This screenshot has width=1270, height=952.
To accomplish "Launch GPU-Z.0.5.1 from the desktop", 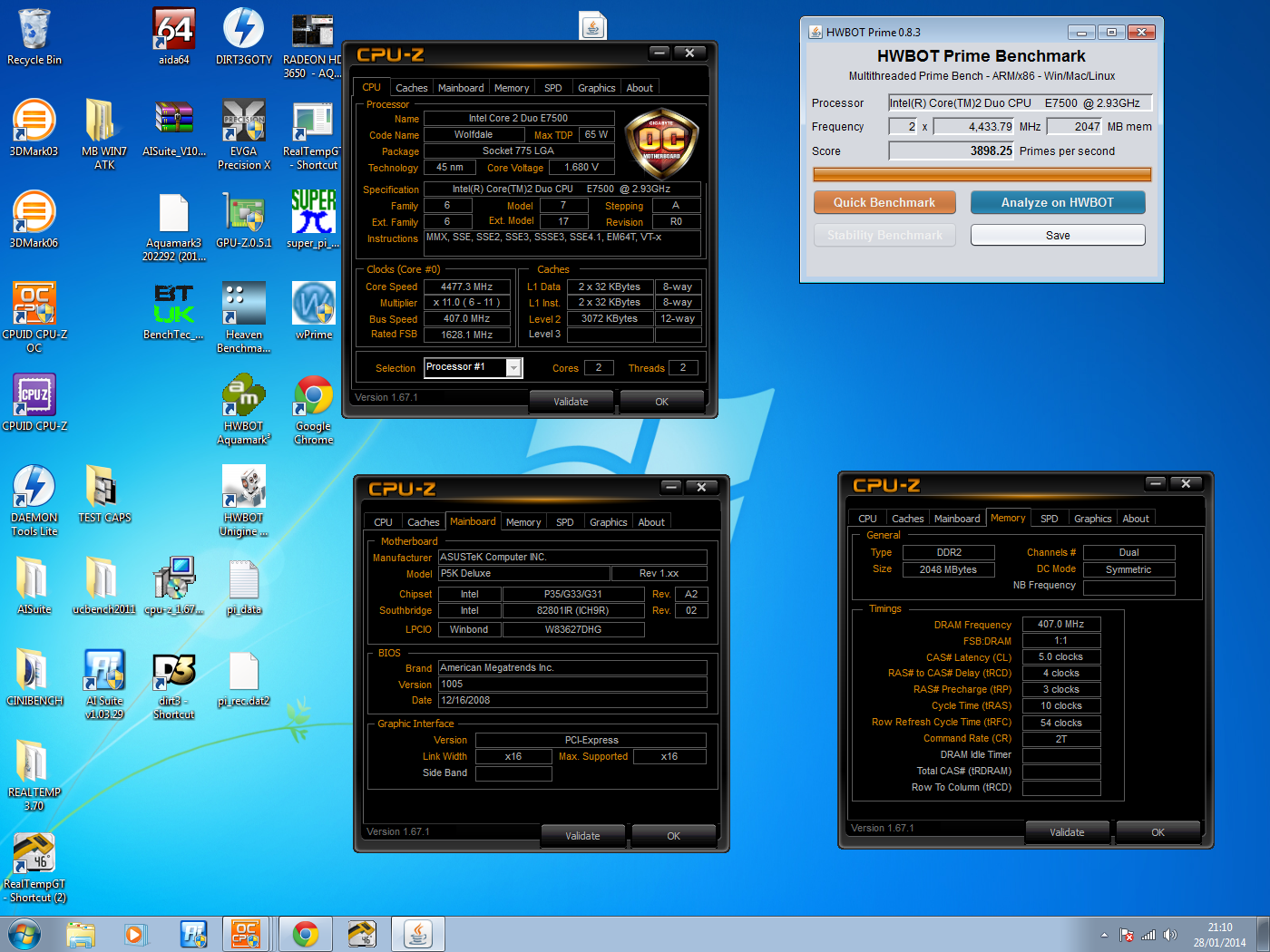I will point(244,221).
